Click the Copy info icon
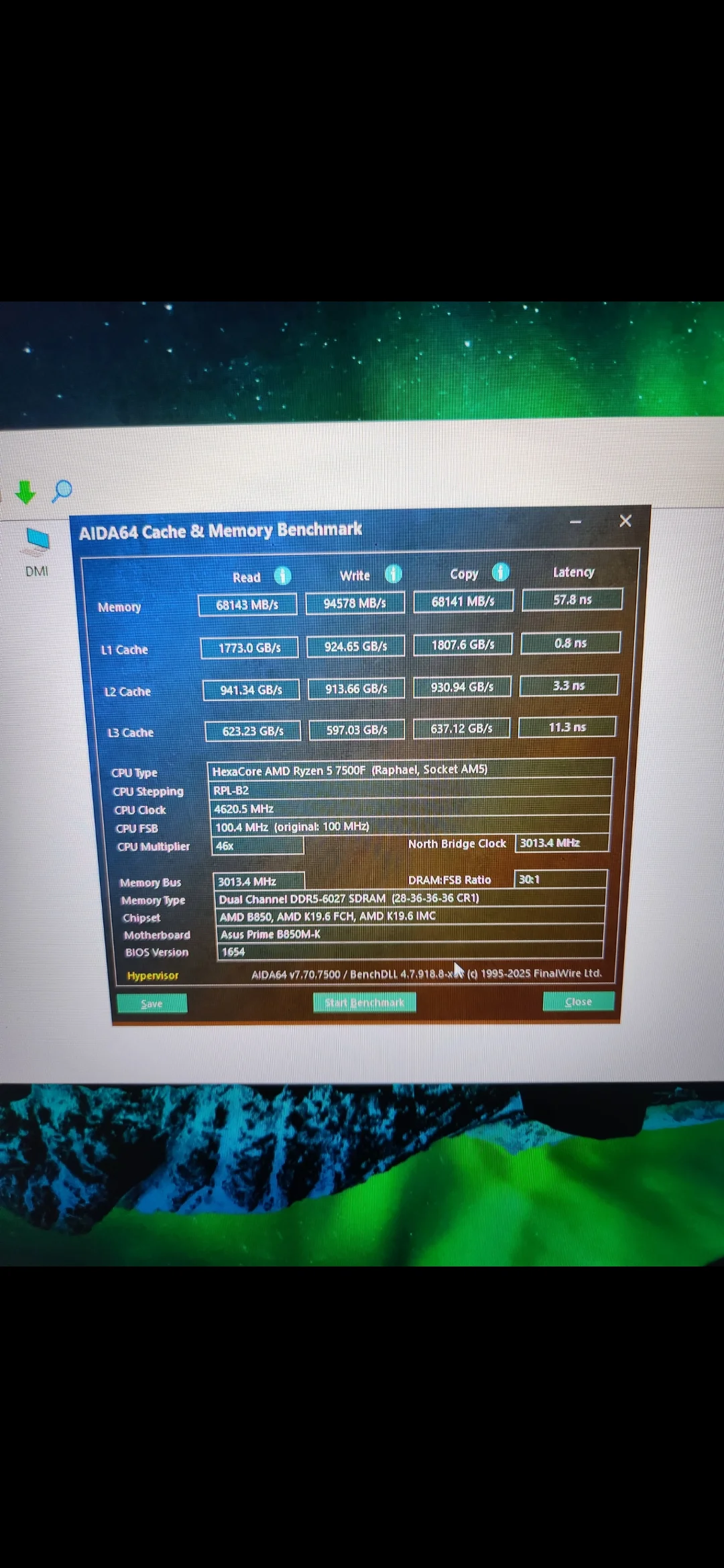Viewport: 724px width, 1568px height. click(x=500, y=572)
